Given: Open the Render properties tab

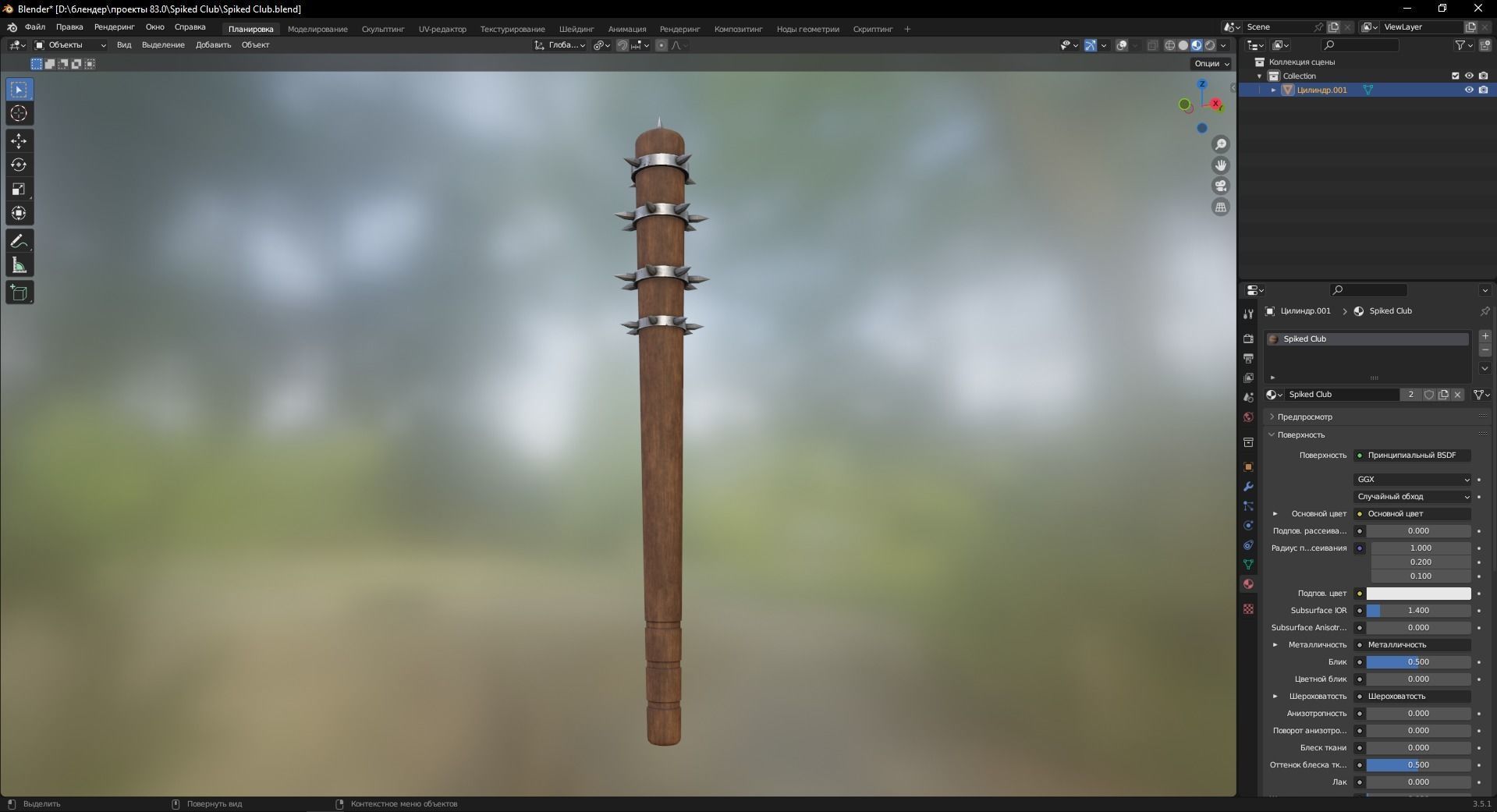Looking at the screenshot, I should [1248, 339].
